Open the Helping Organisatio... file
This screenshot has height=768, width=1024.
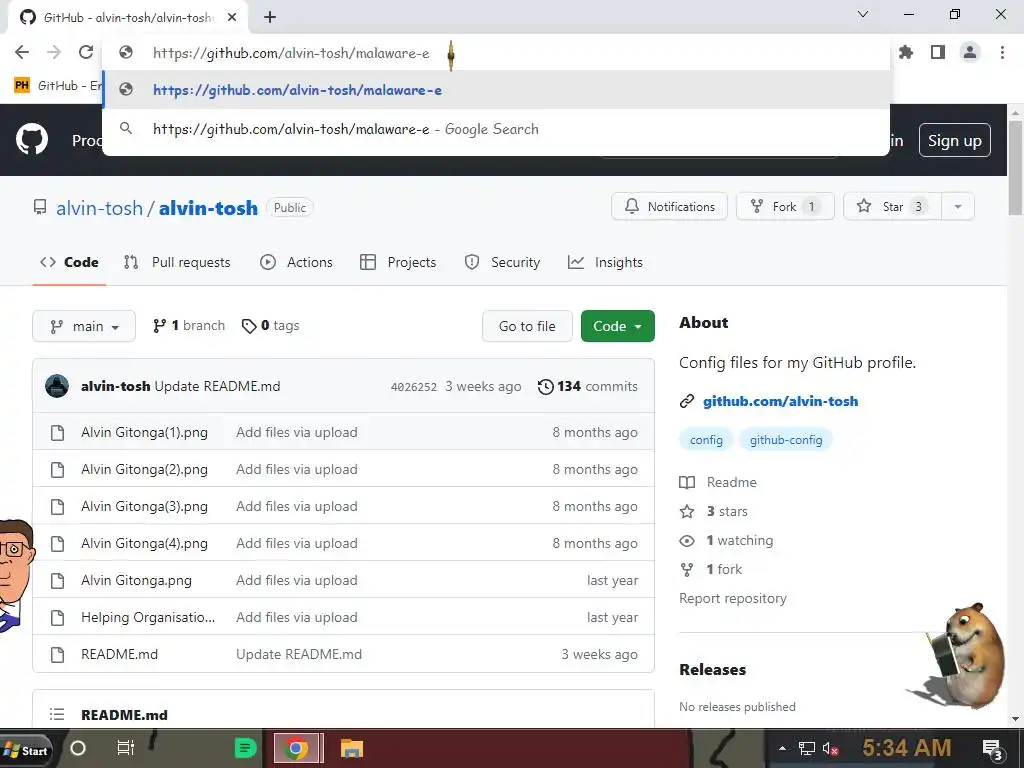(x=148, y=618)
